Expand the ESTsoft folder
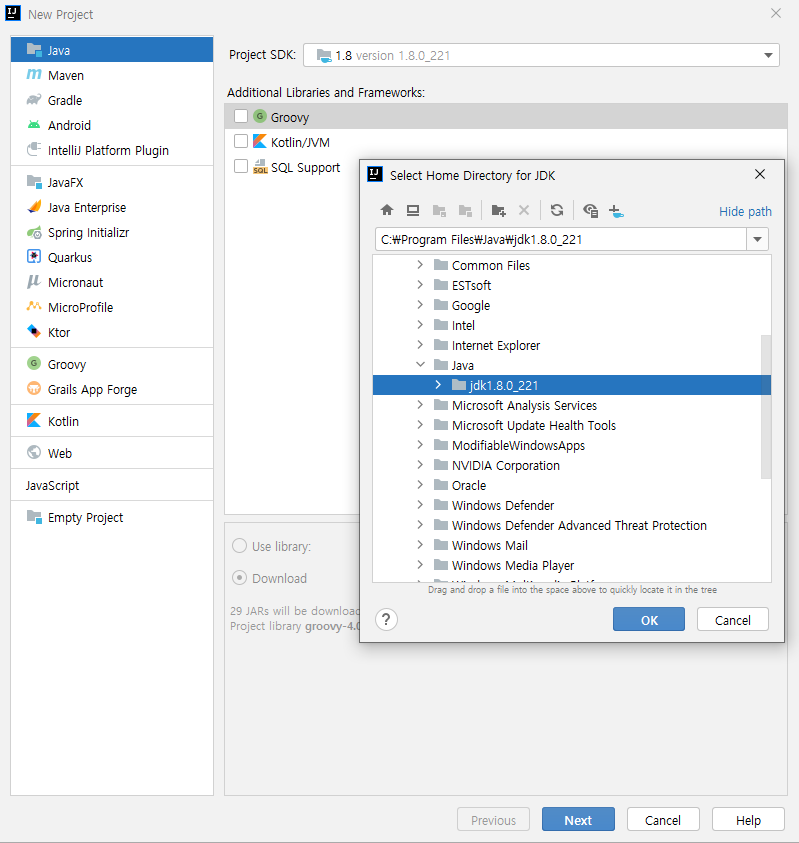The height and width of the screenshot is (843, 799). (x=420, y=284)
